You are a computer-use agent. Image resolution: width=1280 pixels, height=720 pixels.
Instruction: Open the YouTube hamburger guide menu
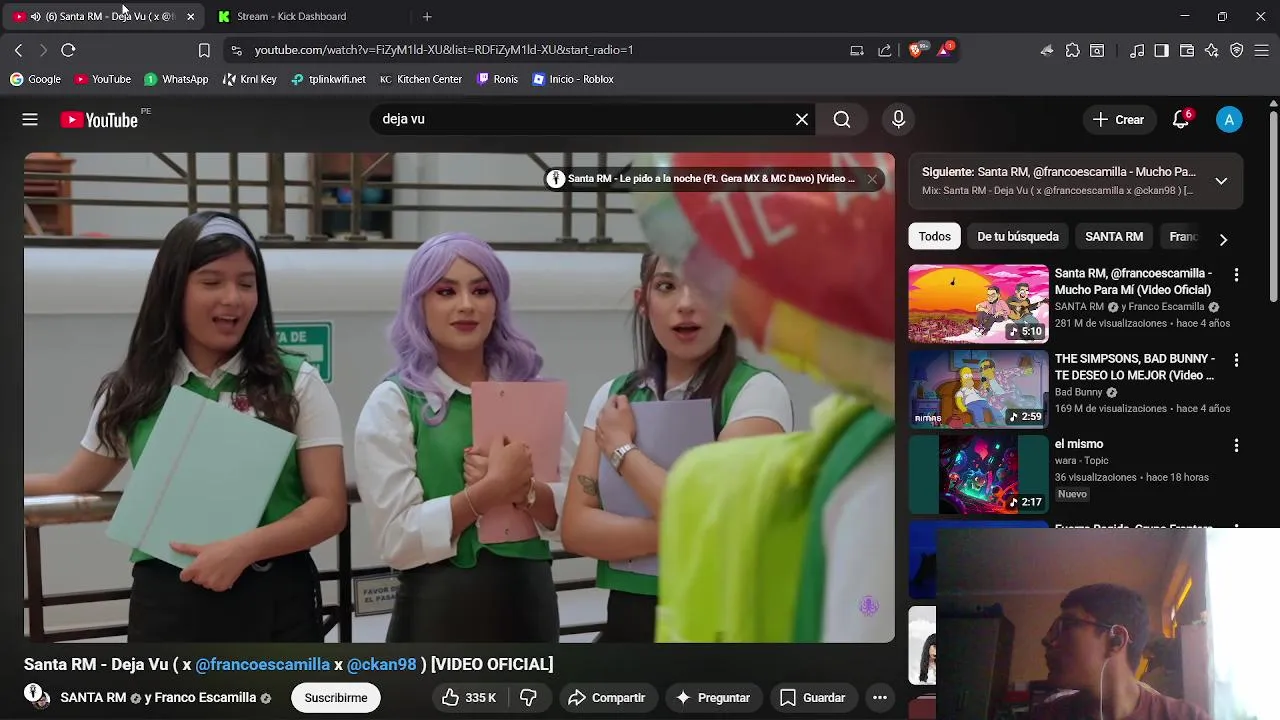pos(30,119)
